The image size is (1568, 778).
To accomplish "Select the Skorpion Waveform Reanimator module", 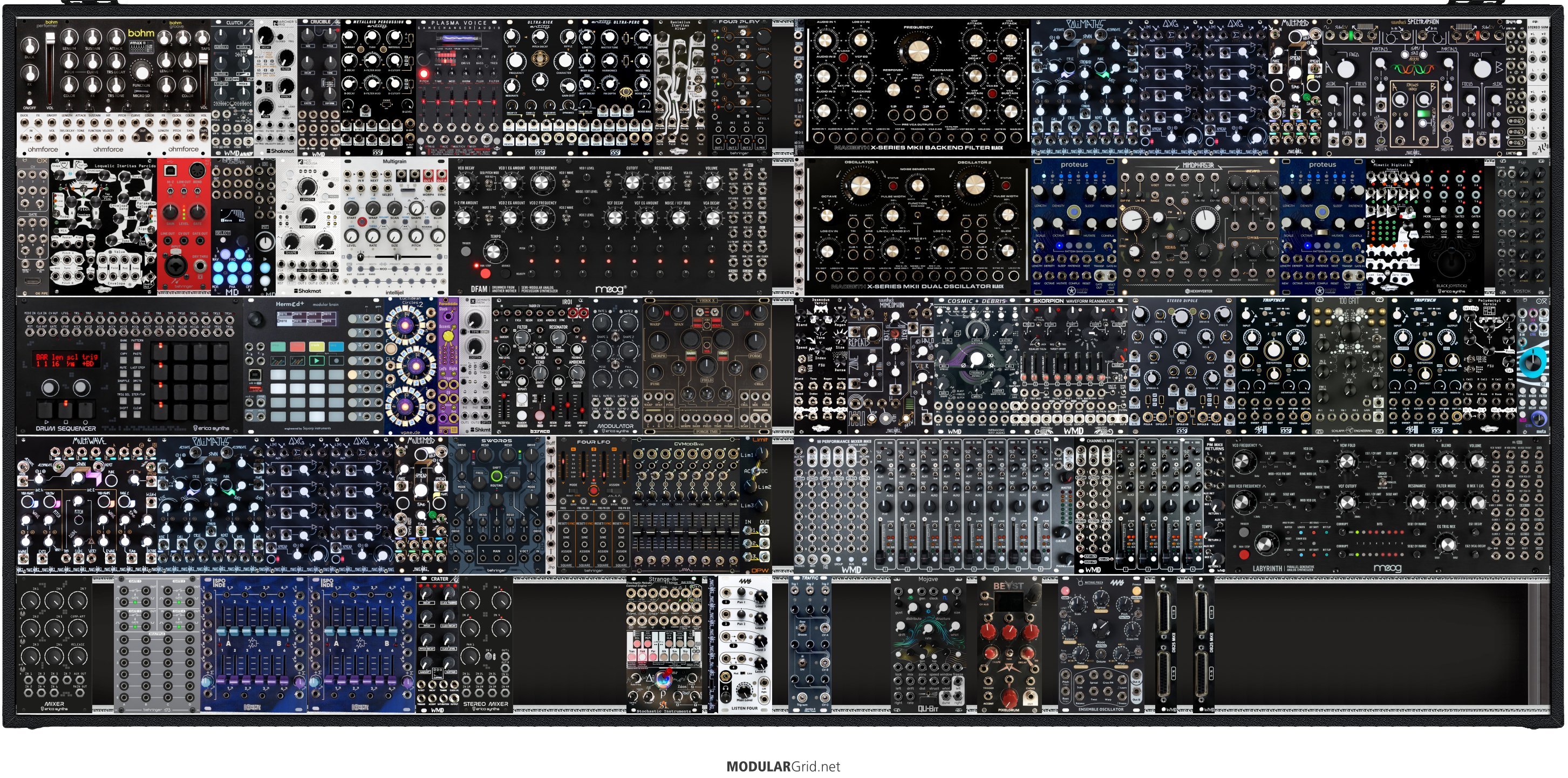I will tap(1074, 366).
